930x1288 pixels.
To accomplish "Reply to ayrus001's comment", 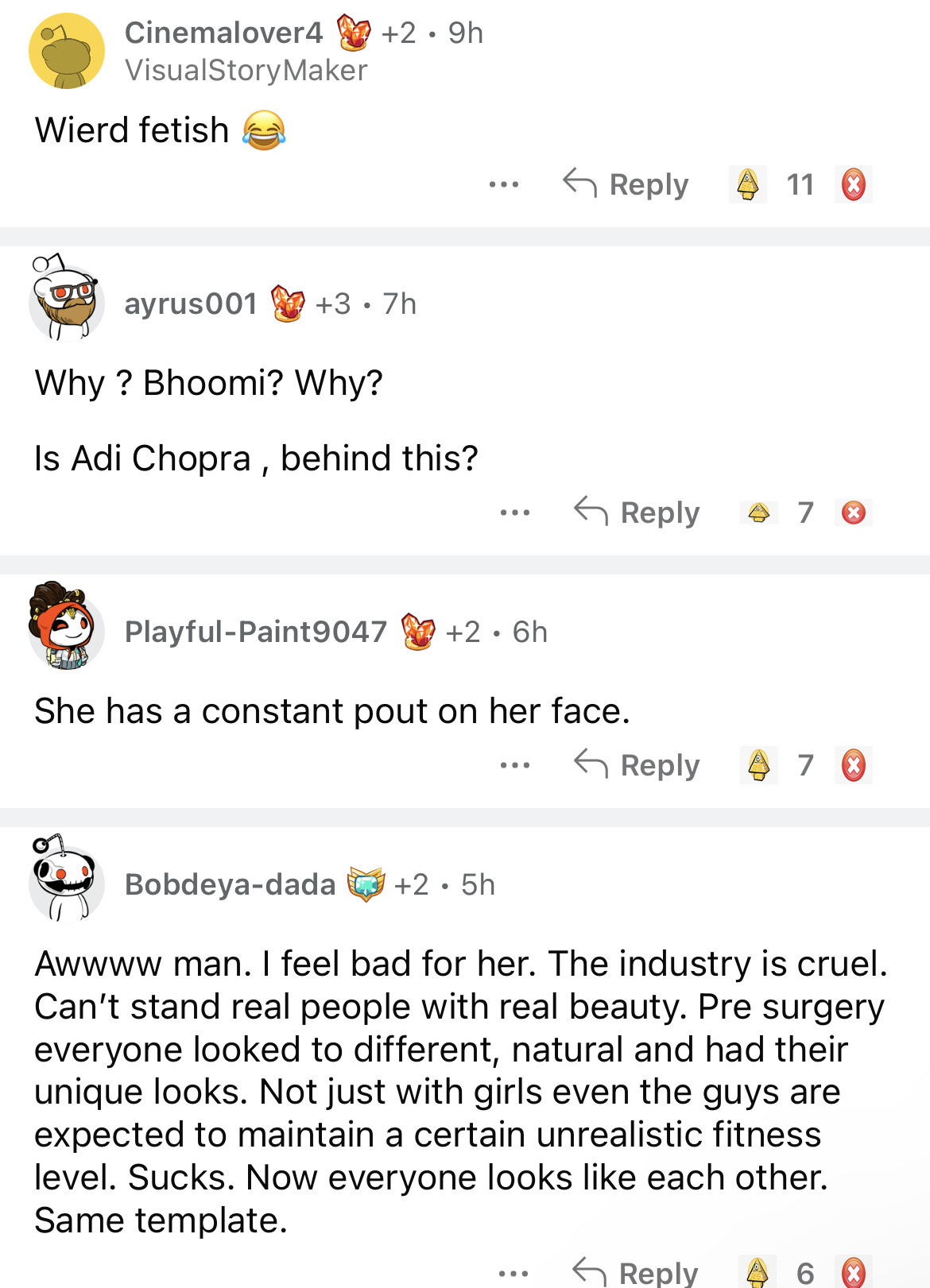I will tap(637, 512).
